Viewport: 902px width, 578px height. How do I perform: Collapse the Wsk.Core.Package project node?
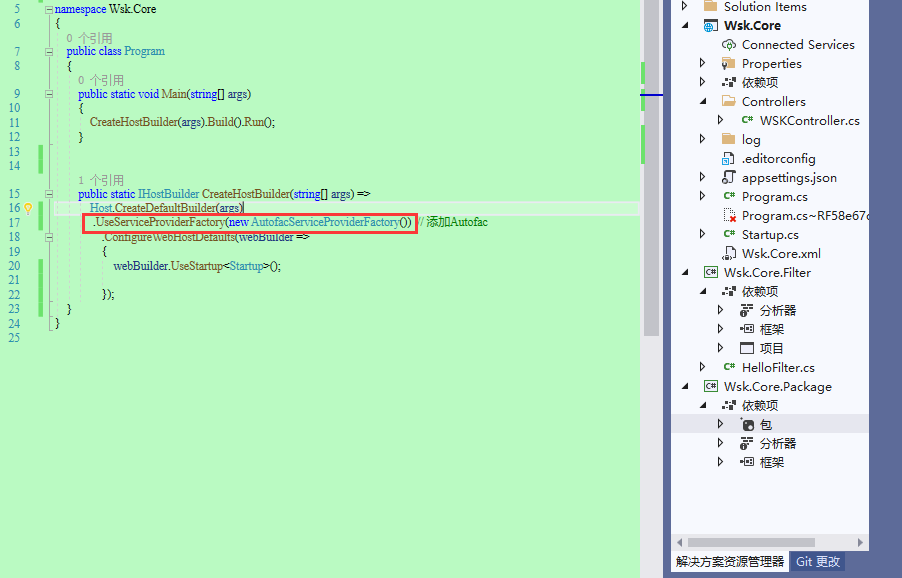[685, 386]
